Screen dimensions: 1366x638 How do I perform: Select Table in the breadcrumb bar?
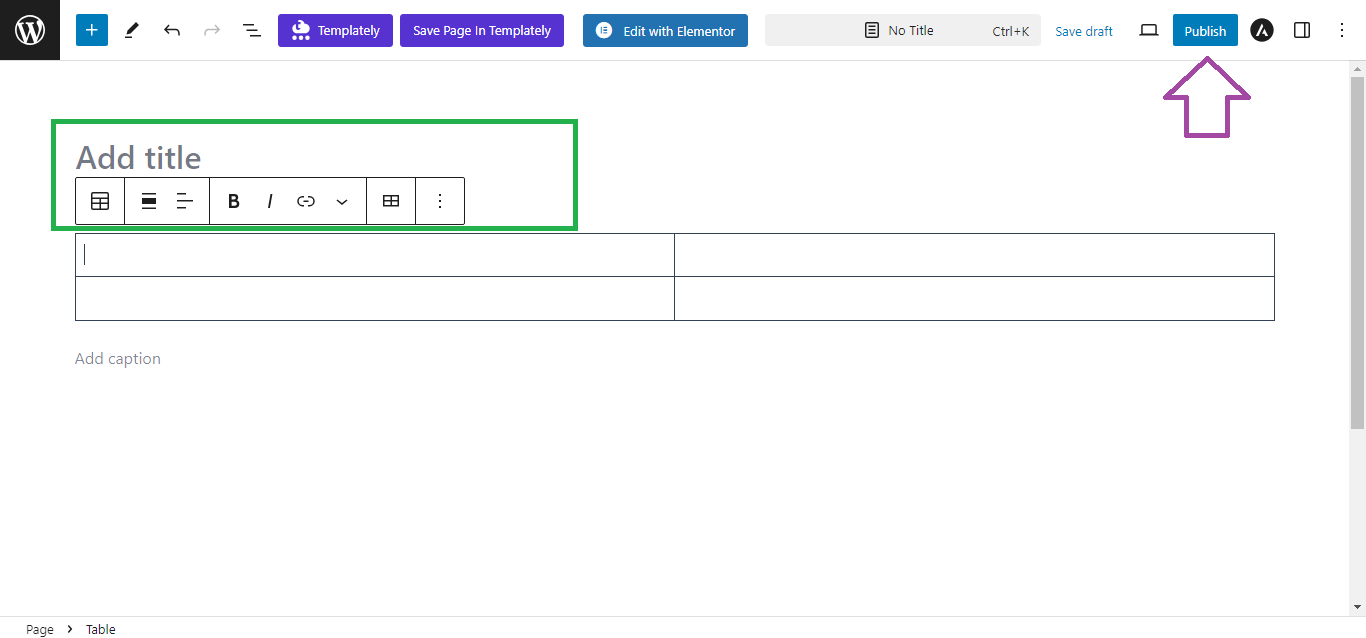pyautogui.click(x=101, y=629)
